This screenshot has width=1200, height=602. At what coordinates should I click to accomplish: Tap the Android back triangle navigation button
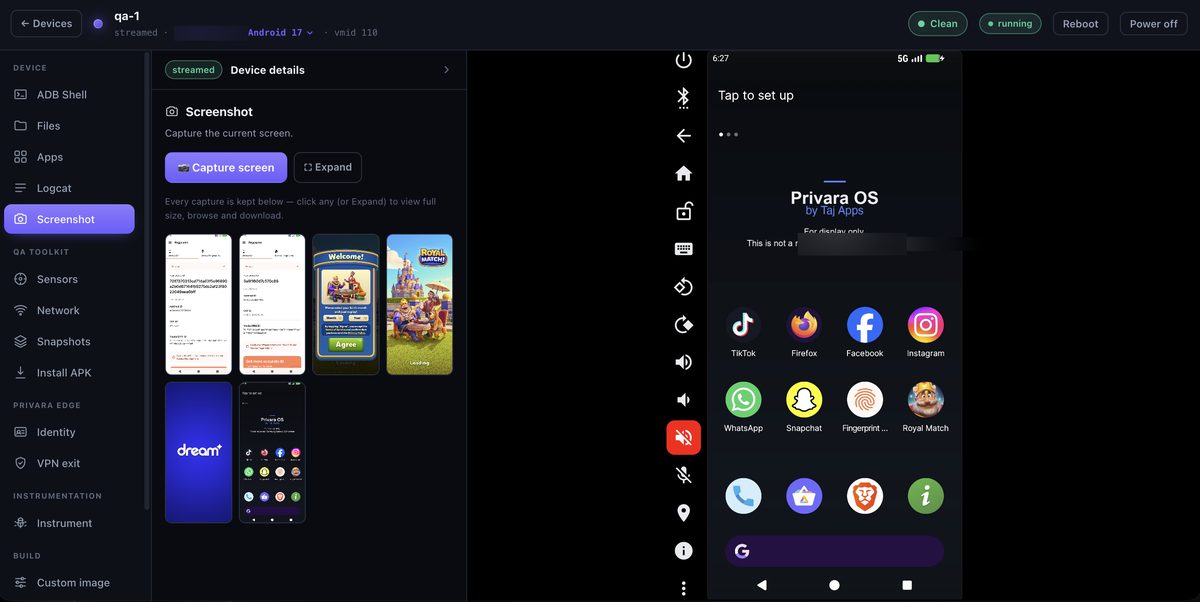[x=762, y=585]
